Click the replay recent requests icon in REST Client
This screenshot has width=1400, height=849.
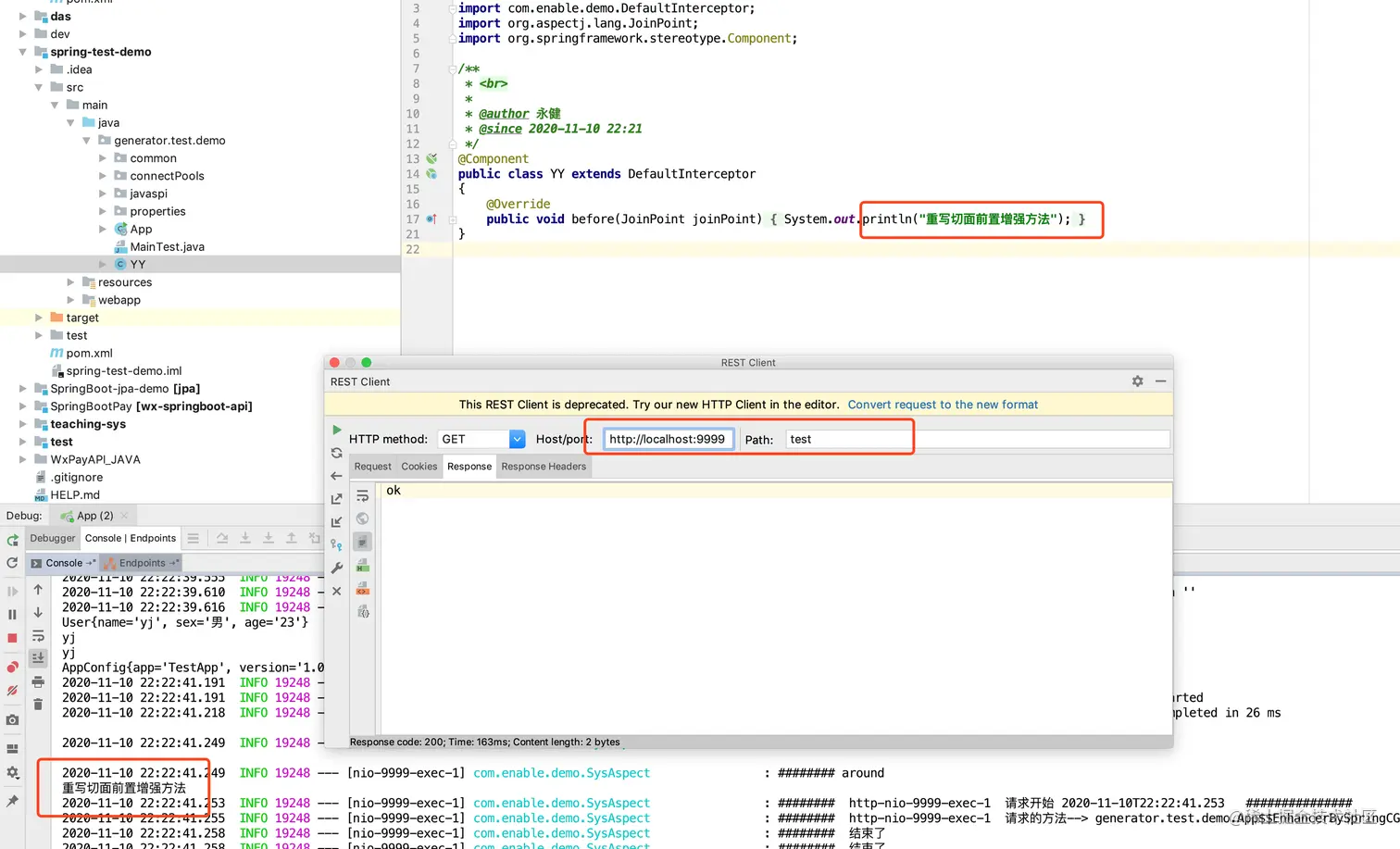click(x=337, y=454)
